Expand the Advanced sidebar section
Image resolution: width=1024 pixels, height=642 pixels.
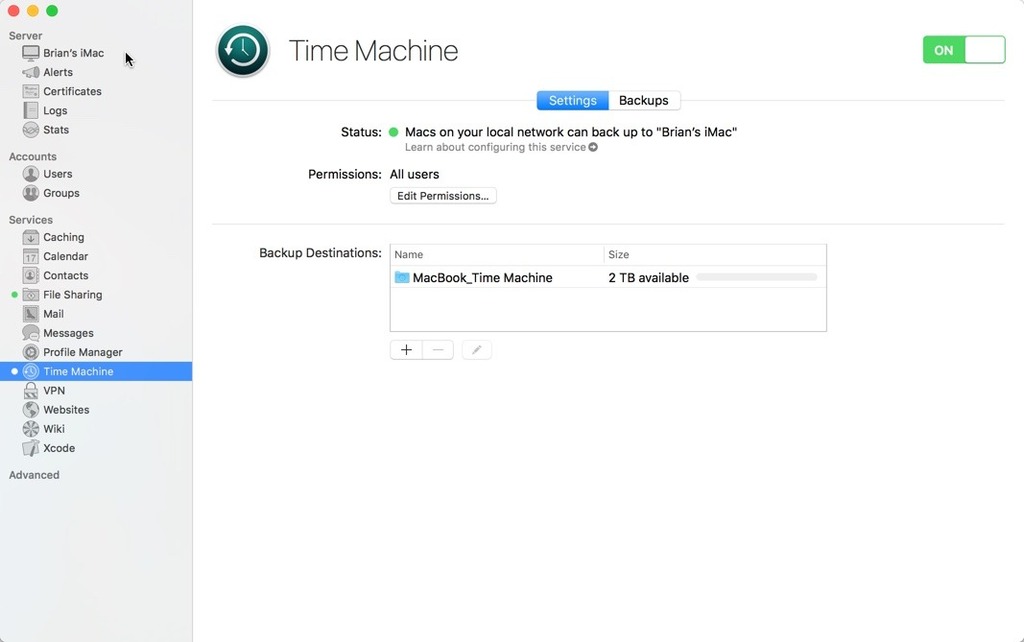[x=34, y=475]
